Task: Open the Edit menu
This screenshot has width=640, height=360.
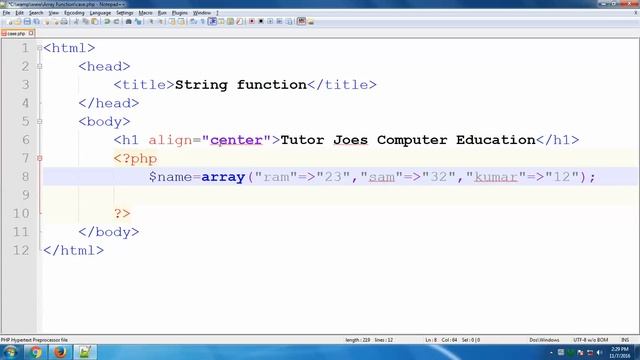Action: click(19, 13)
